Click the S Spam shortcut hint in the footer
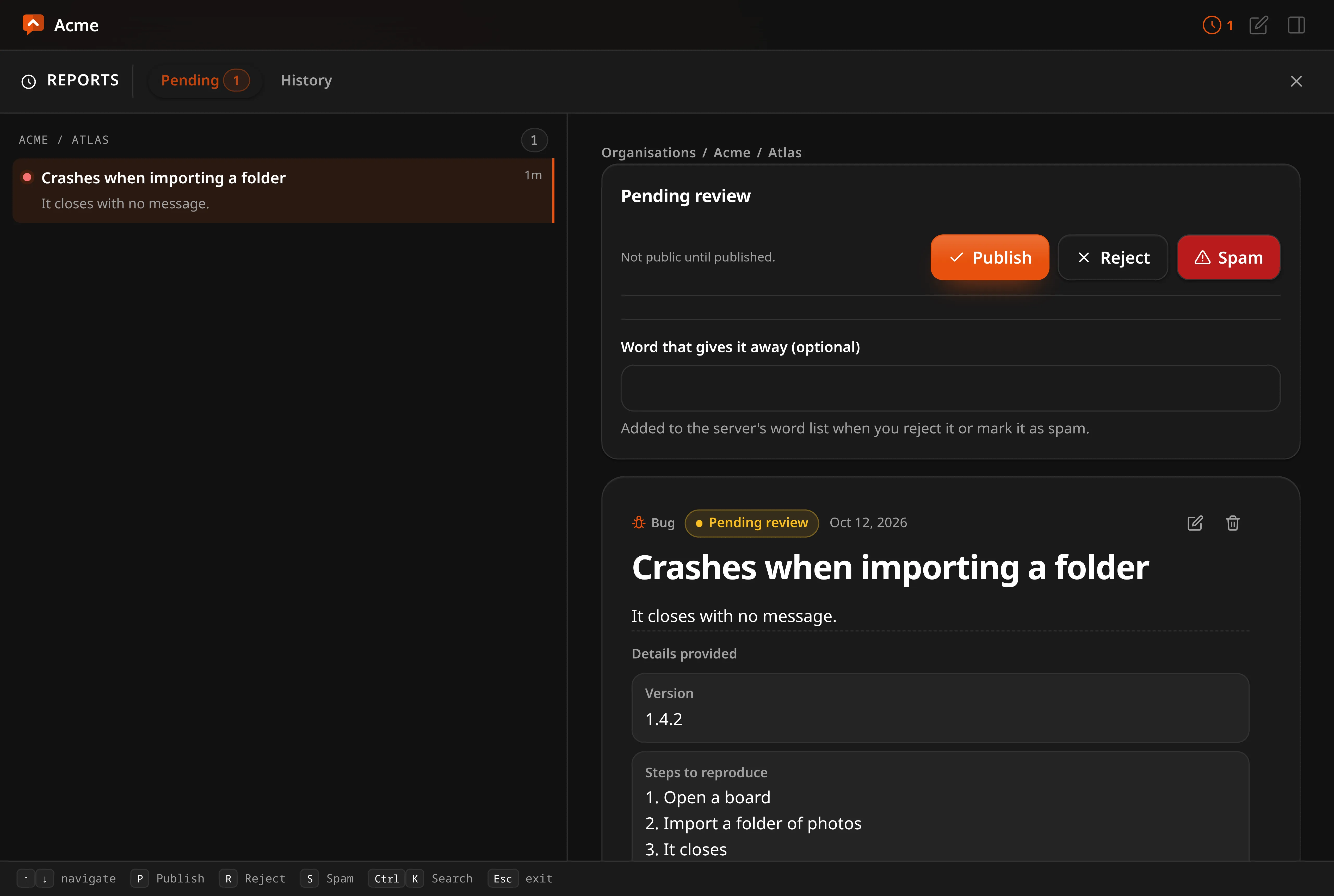 (327, 878)
